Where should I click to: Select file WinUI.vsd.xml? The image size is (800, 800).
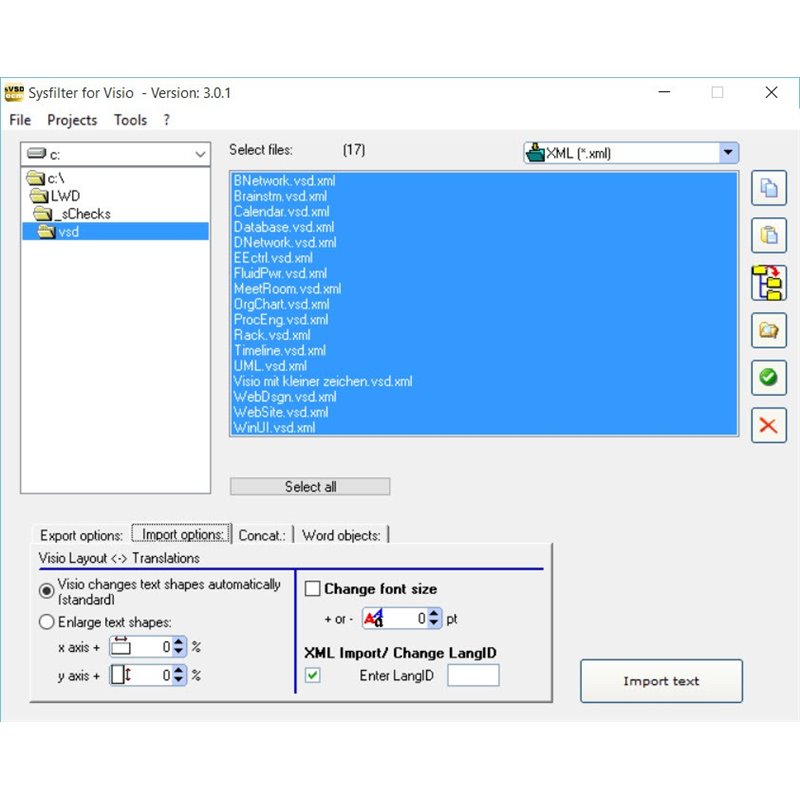click(x=484, y=428)
